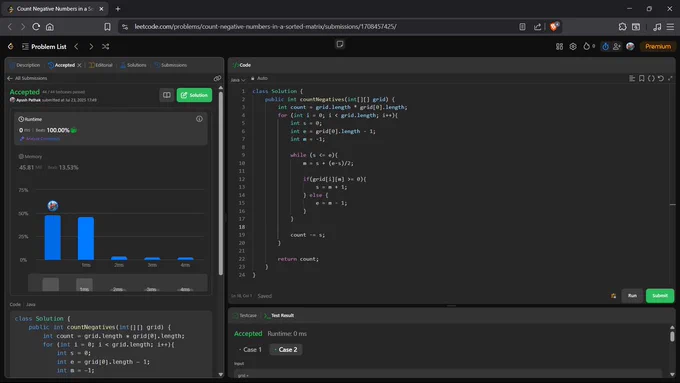The image size is (680, 383).
Task: Close the Accepted tab
Action: pos(79,65)
